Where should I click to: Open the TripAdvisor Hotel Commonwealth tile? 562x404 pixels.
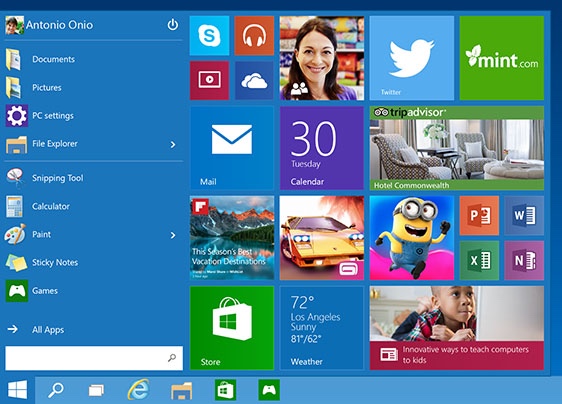457,148
